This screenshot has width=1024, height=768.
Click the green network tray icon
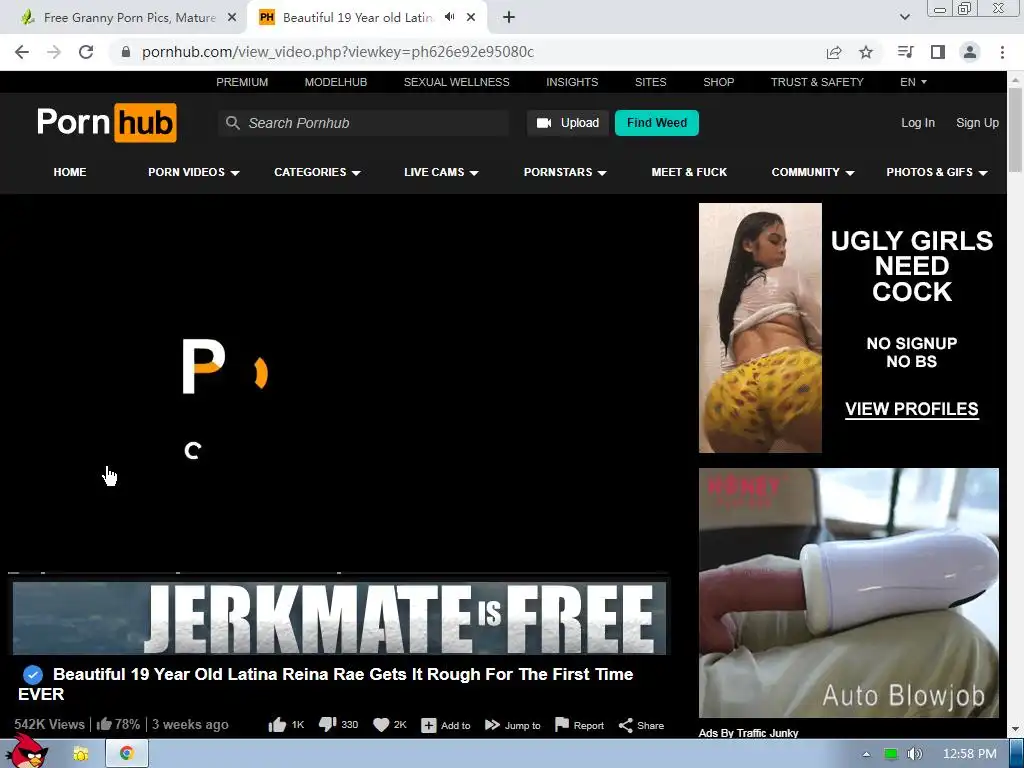click(890, 754)
